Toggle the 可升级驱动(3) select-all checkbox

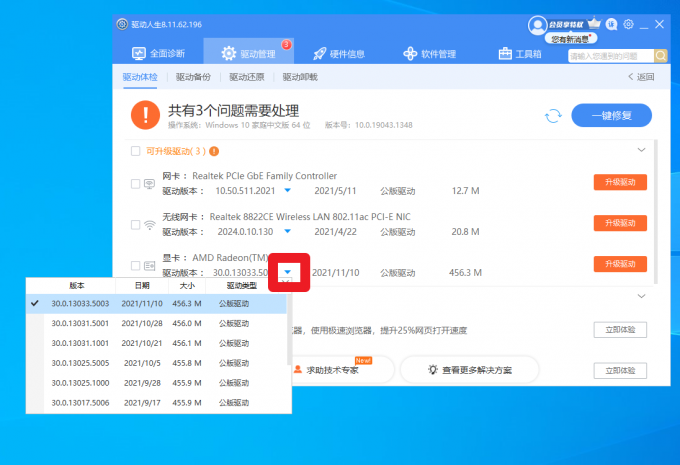pyautogui.click(x=136, y=151)
